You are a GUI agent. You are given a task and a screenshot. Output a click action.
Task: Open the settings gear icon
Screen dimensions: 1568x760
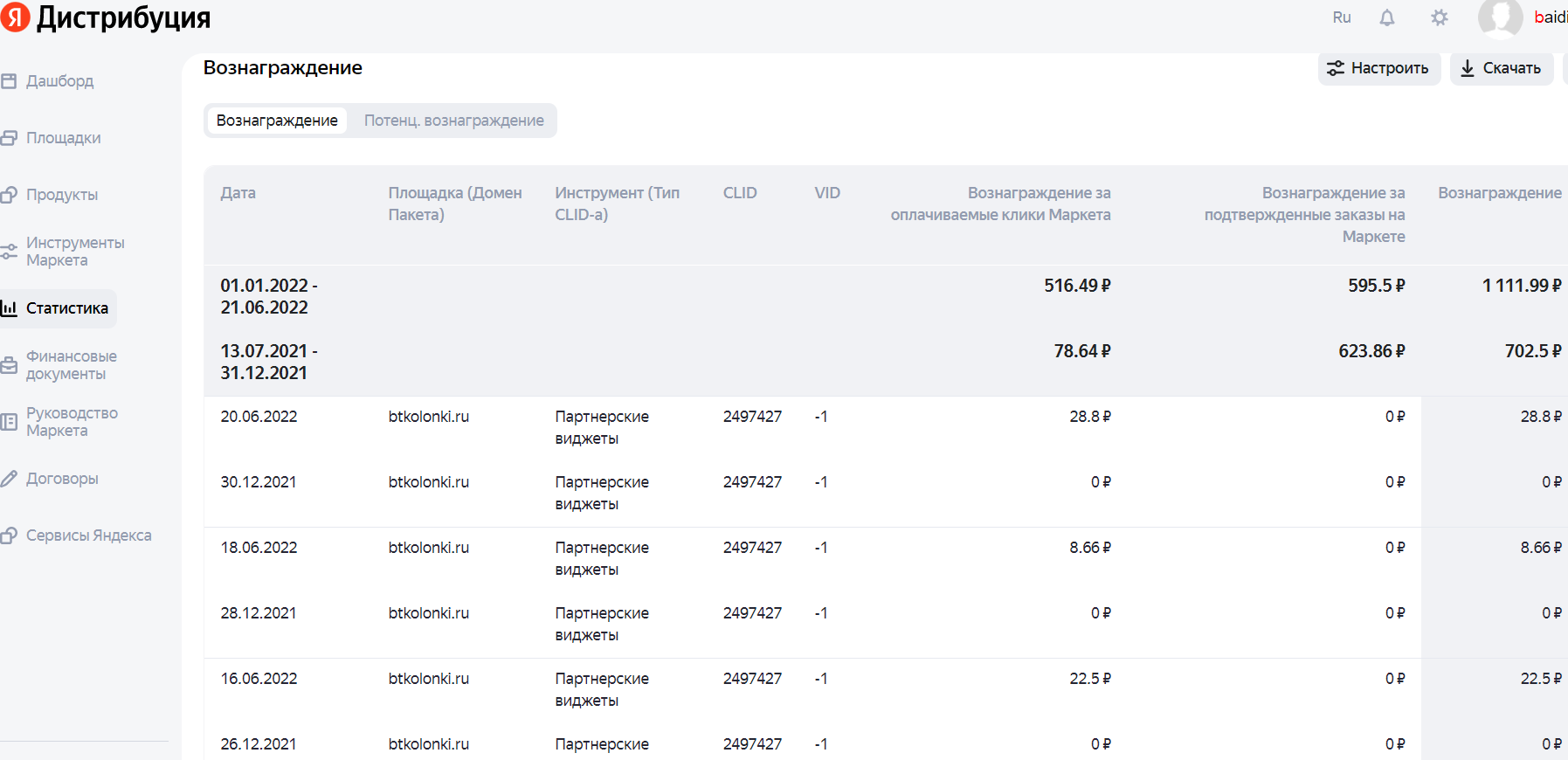coord(1440,17)
